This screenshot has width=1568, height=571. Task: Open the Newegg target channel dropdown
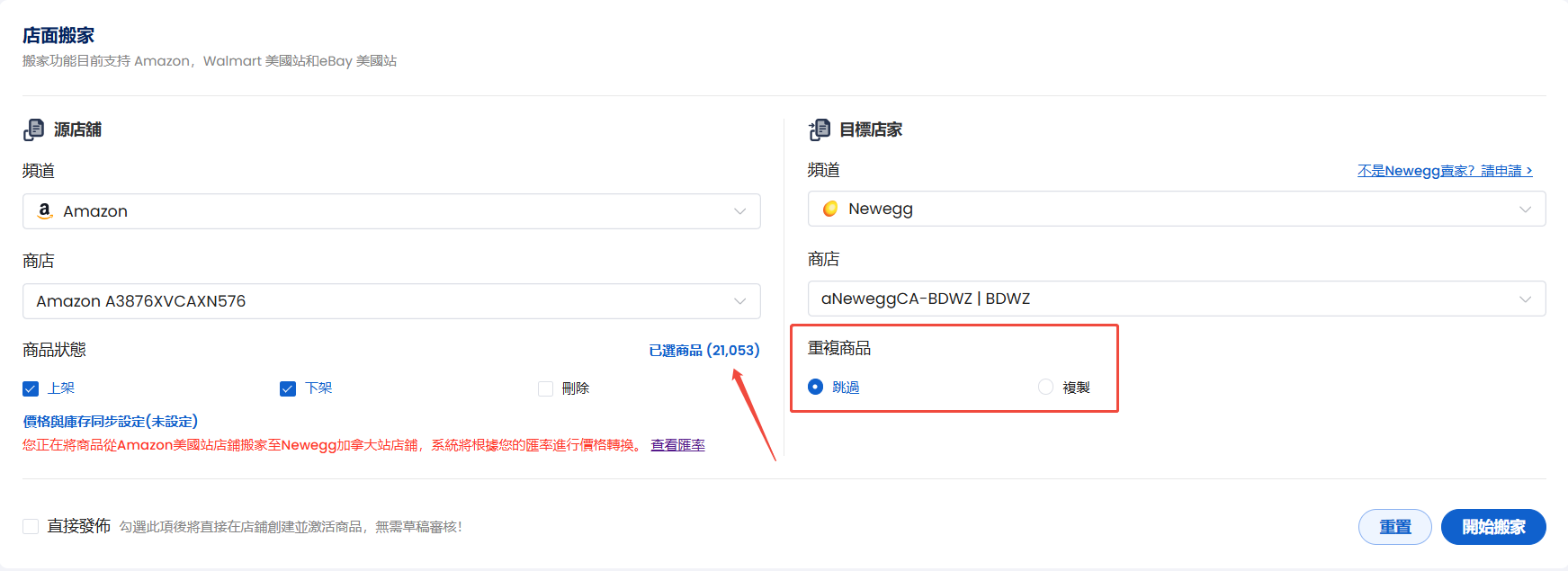[x=1176, y=209]
